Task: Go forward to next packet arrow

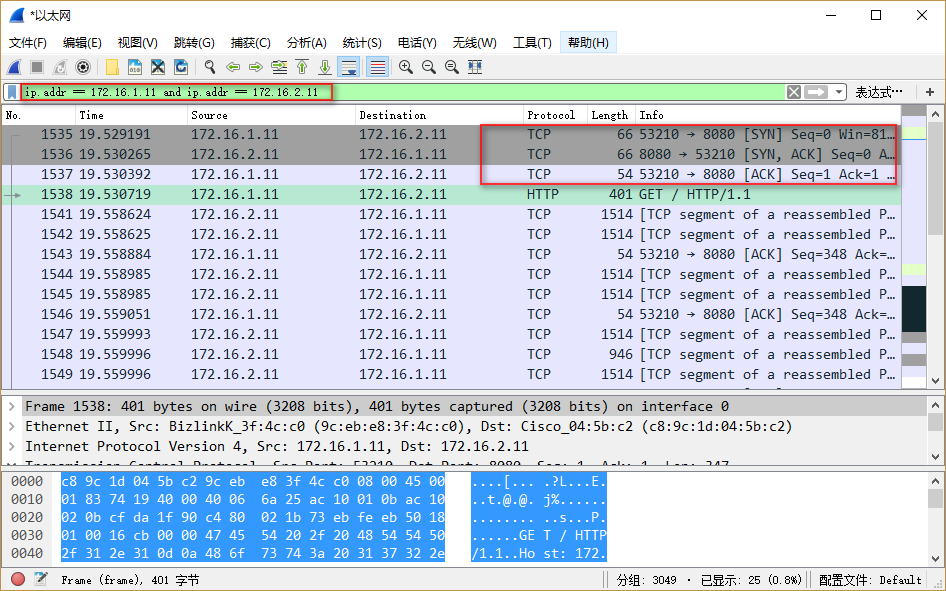Action: coord(256,67)
